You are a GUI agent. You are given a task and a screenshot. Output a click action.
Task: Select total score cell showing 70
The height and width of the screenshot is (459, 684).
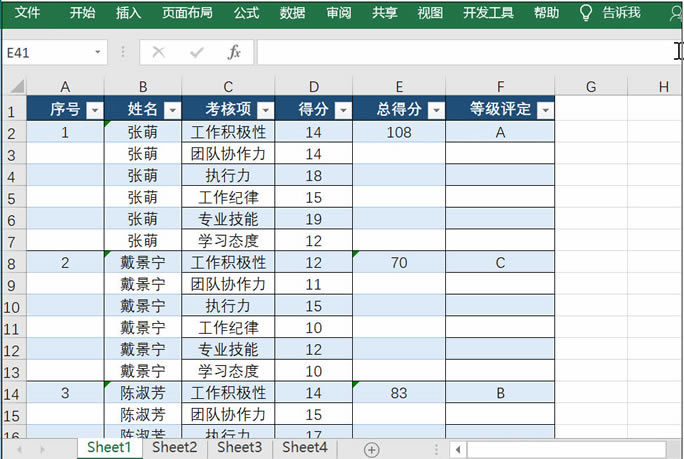coord(399,262)
